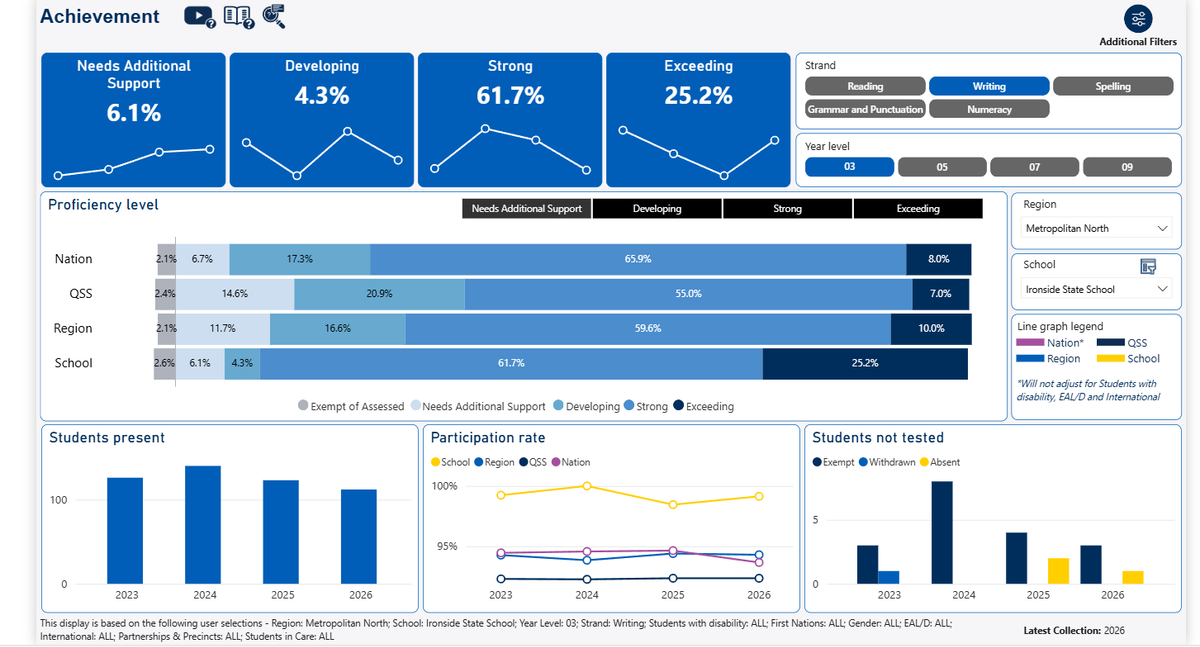This screenshot has width=1200, height=647.
Task: Choose year level 07
Action: point(1035,167)
